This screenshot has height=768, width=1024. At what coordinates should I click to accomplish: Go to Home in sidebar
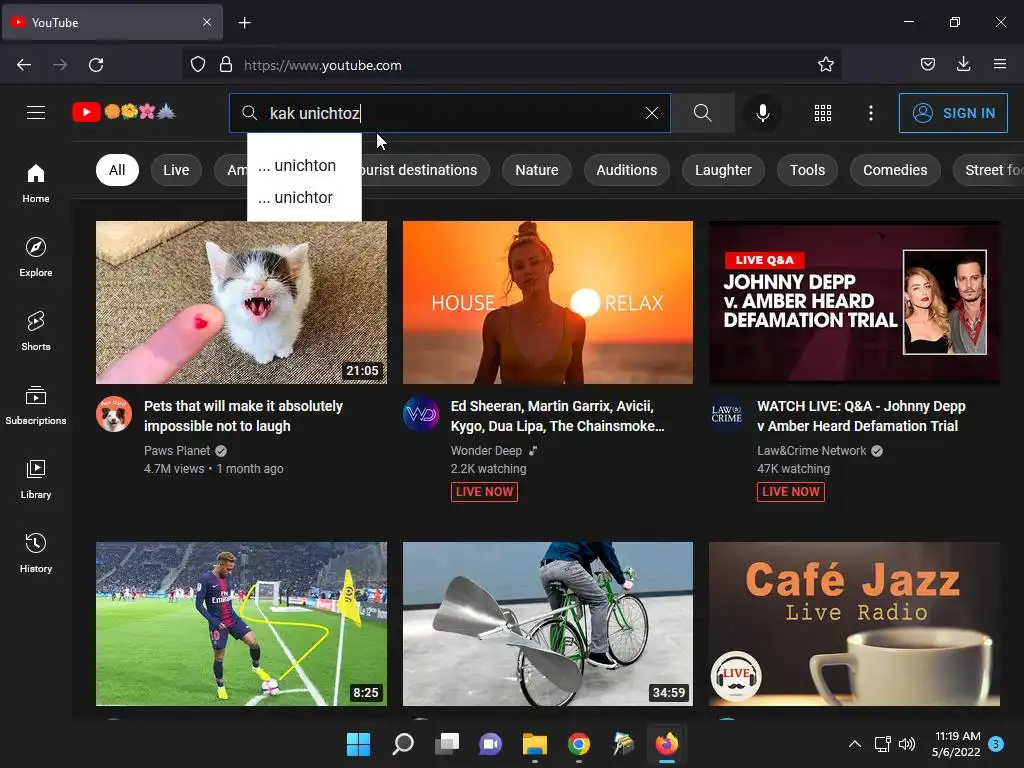pyautogui.click(x=36, y=184)
